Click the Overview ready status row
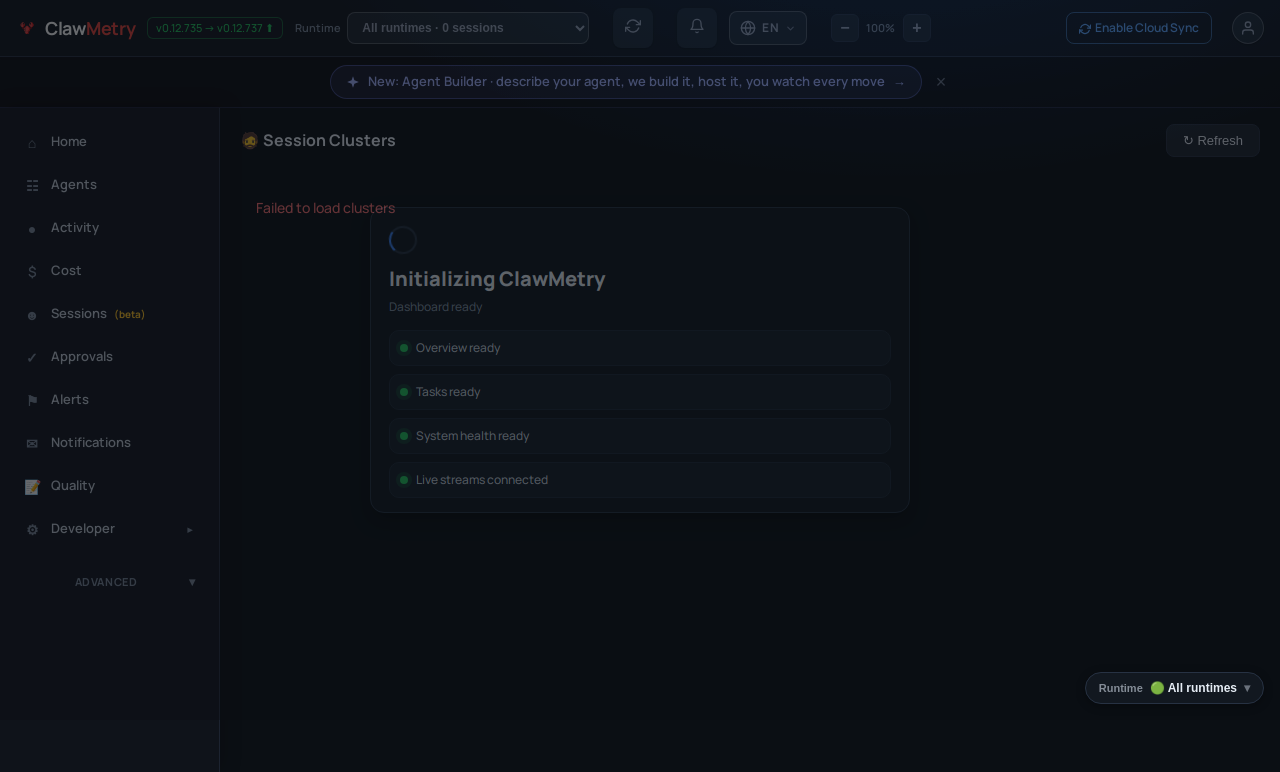Image resolution: width=1280 pixels, height=772 pixels. coord(640,348)
